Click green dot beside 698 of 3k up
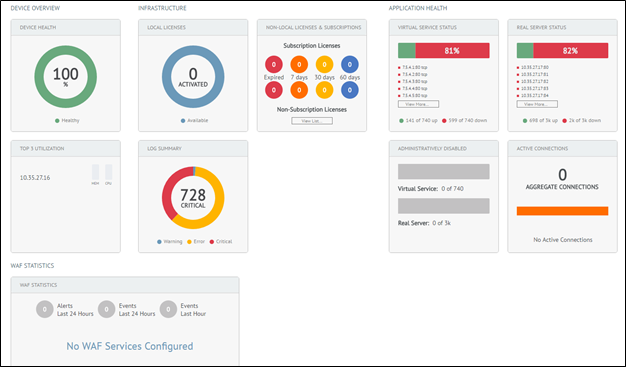Image resolution: width=626 pixels, height=367 pixels. [525, 121]
